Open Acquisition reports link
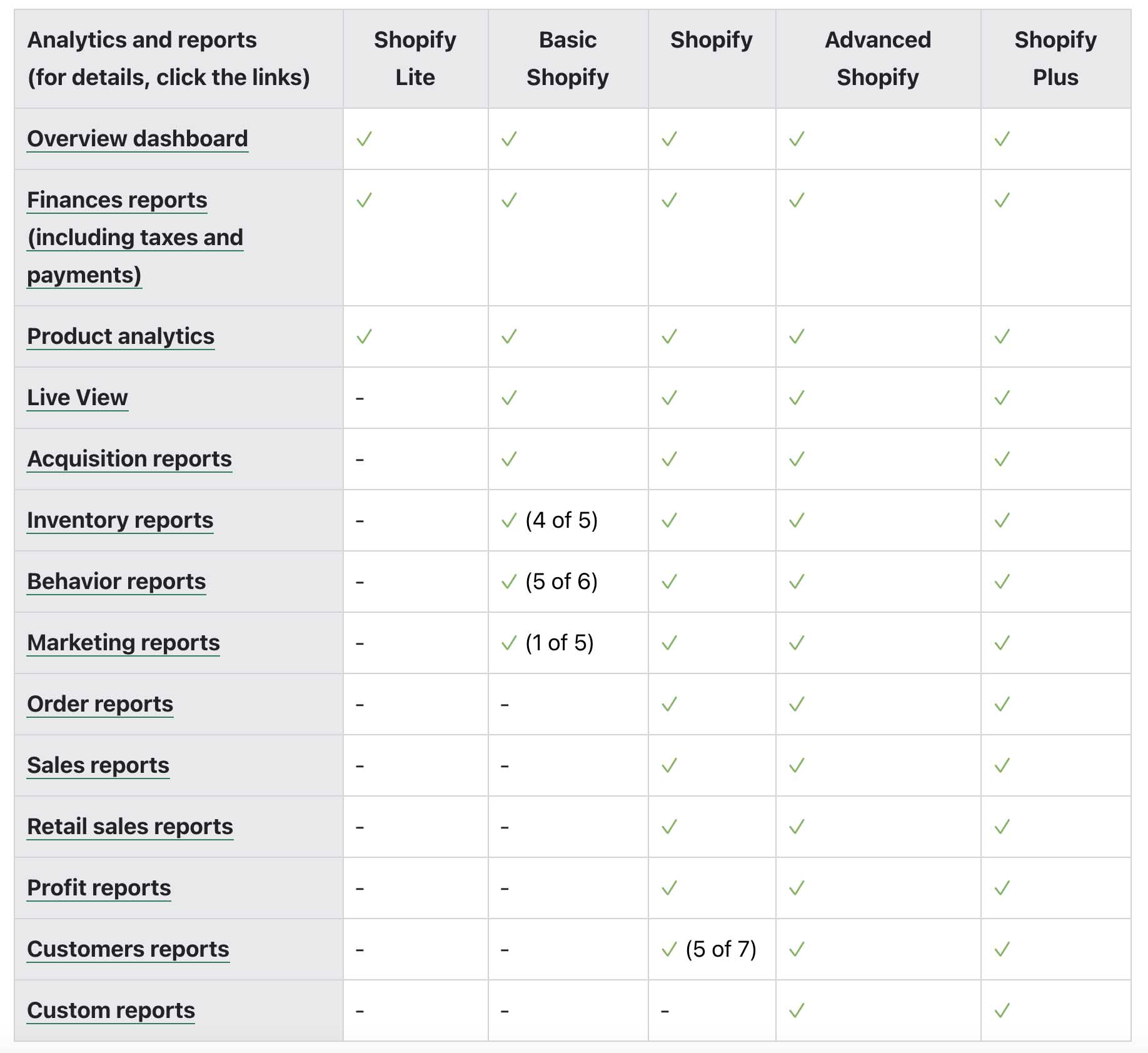1148x1053 pixels. point(129,459)
